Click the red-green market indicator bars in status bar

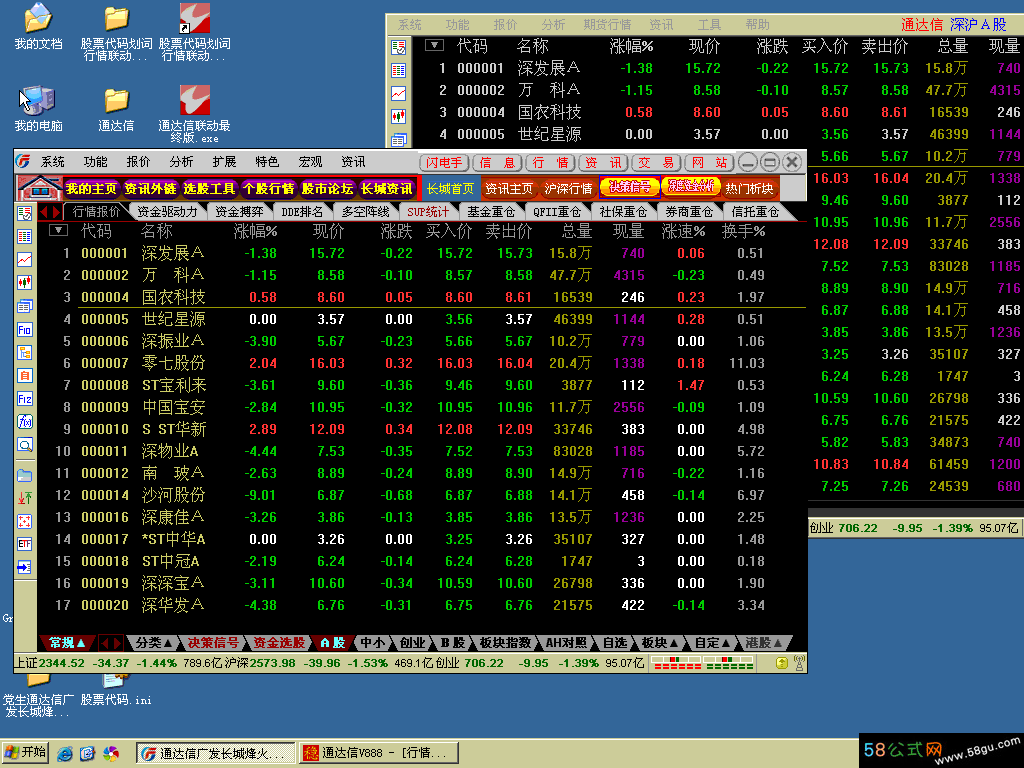tap(703, 664)
